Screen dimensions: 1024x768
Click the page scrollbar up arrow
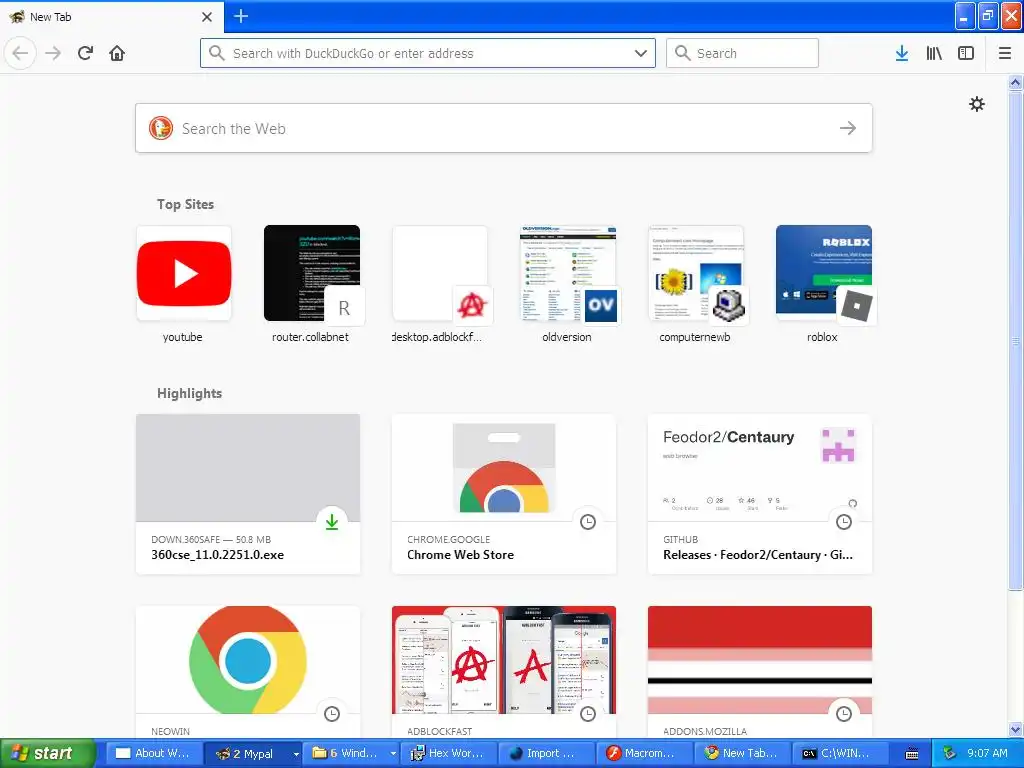1016,82
